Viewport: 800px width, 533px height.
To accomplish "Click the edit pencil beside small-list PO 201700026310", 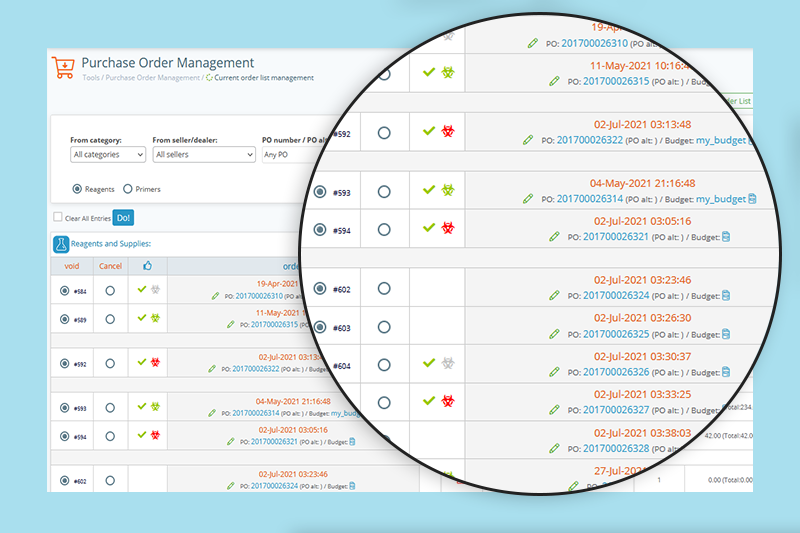I will point(215,296).
